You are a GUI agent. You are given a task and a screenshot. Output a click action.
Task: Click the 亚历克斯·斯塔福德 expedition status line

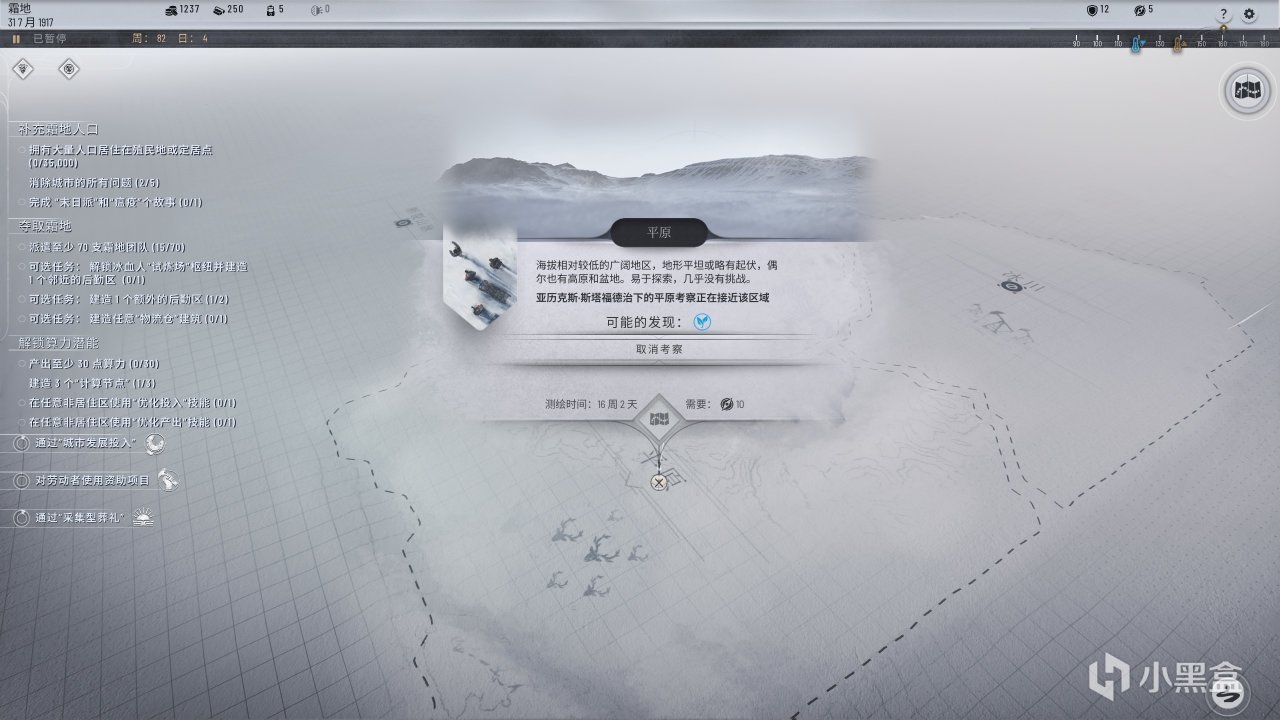(652, 298)
